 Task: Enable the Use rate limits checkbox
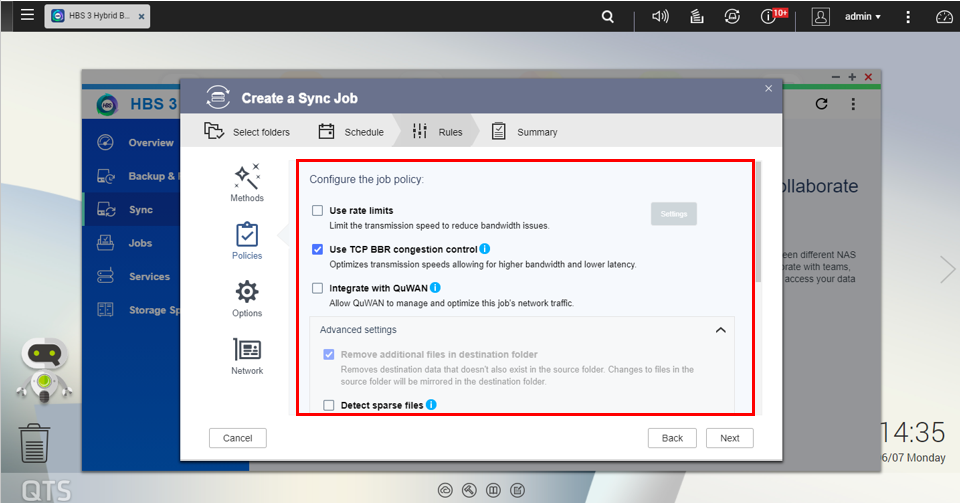[317, 211]
